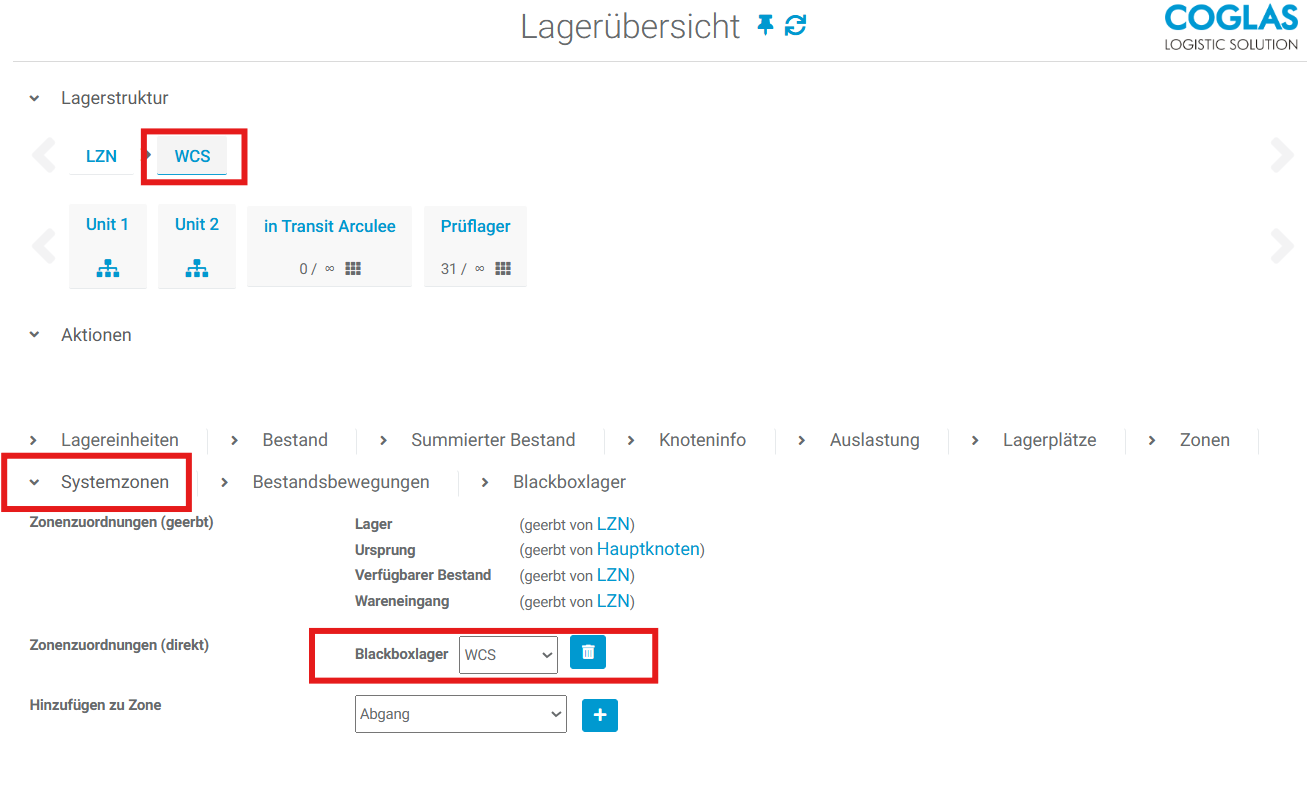The image size is (1307, 786).
Task: Select the WCS tab in Lagerstruktur
Action: (192, 157)
